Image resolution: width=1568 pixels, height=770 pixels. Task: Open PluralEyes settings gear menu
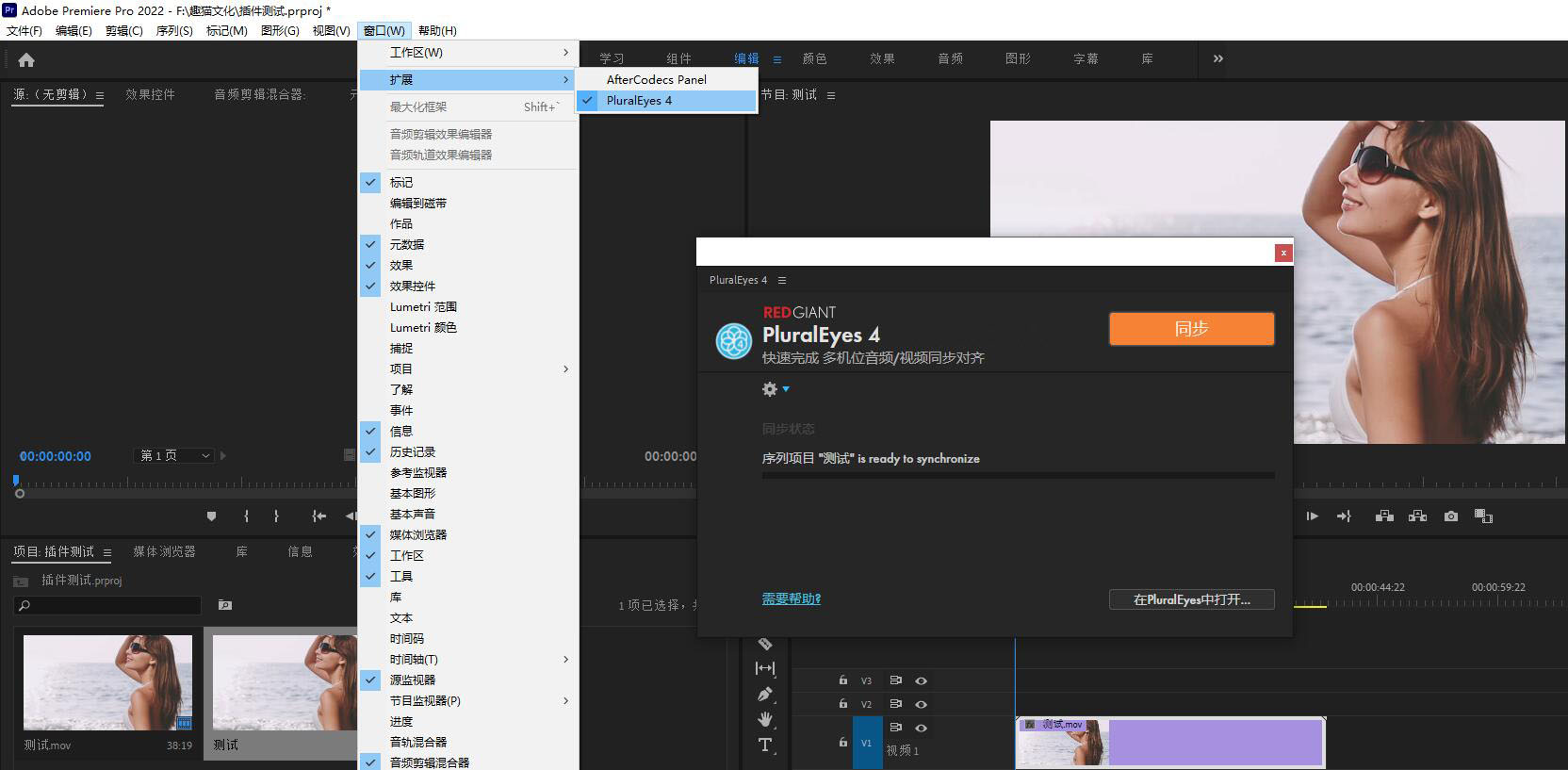[775, 389]
